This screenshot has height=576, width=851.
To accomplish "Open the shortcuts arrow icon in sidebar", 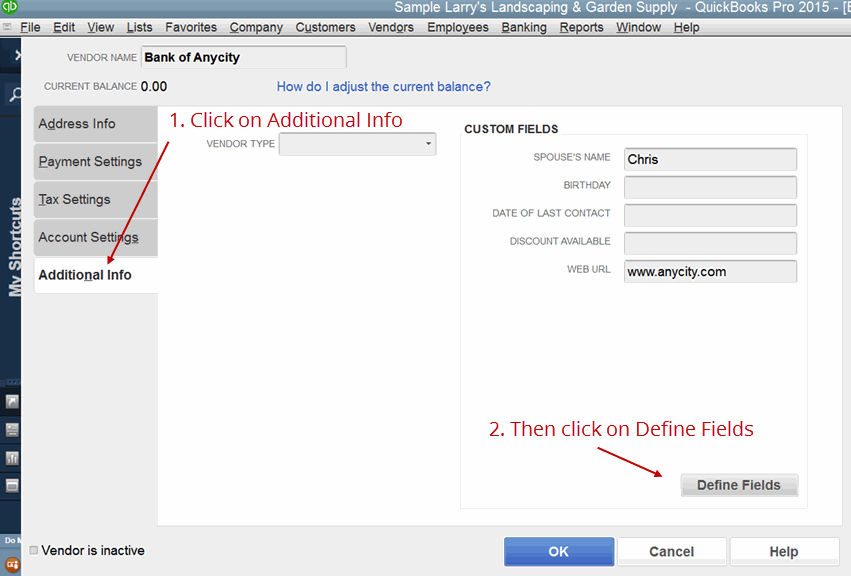I will click(12, 402).
